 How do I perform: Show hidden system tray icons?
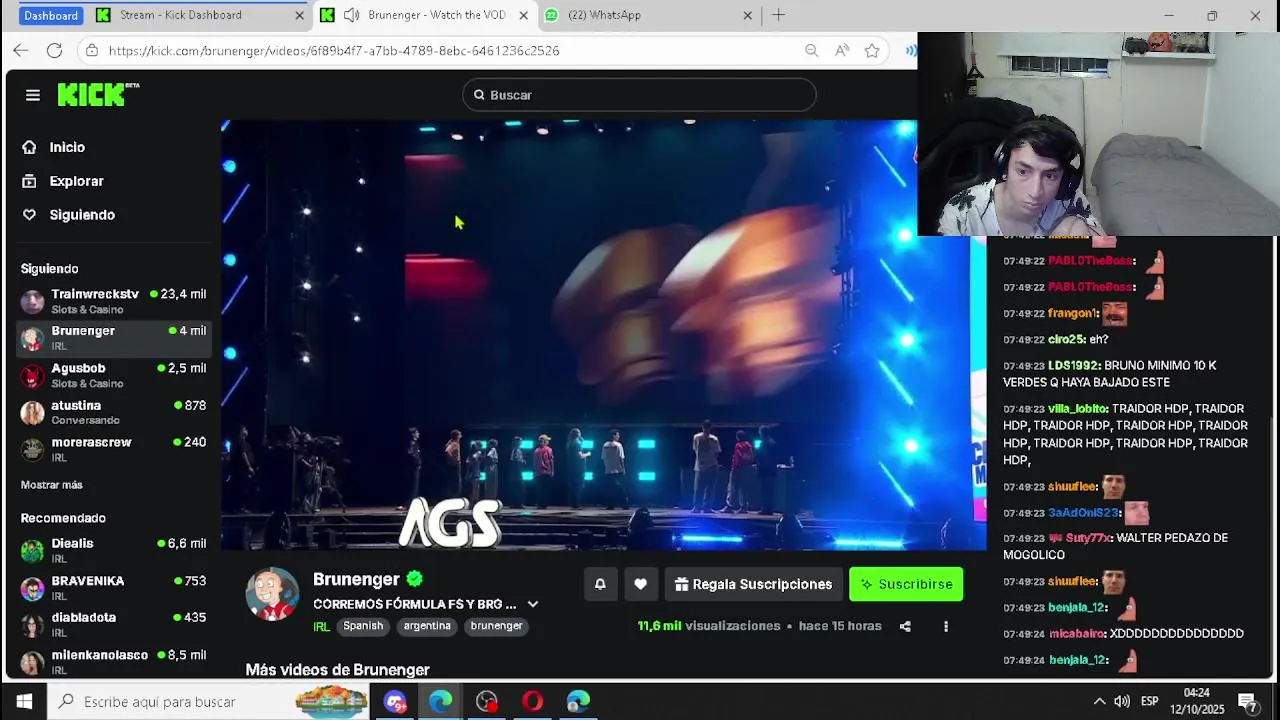coord(1099,701)
